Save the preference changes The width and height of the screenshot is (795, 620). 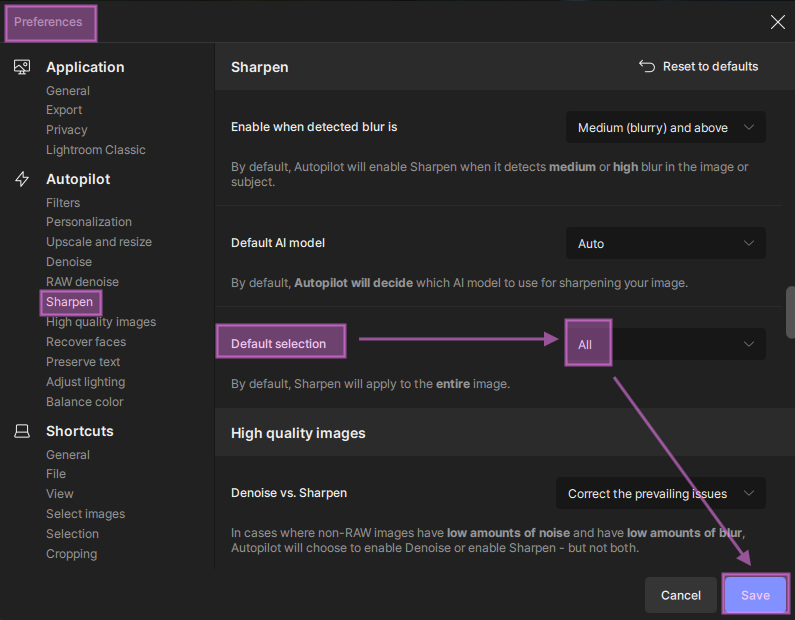(755, 595)
